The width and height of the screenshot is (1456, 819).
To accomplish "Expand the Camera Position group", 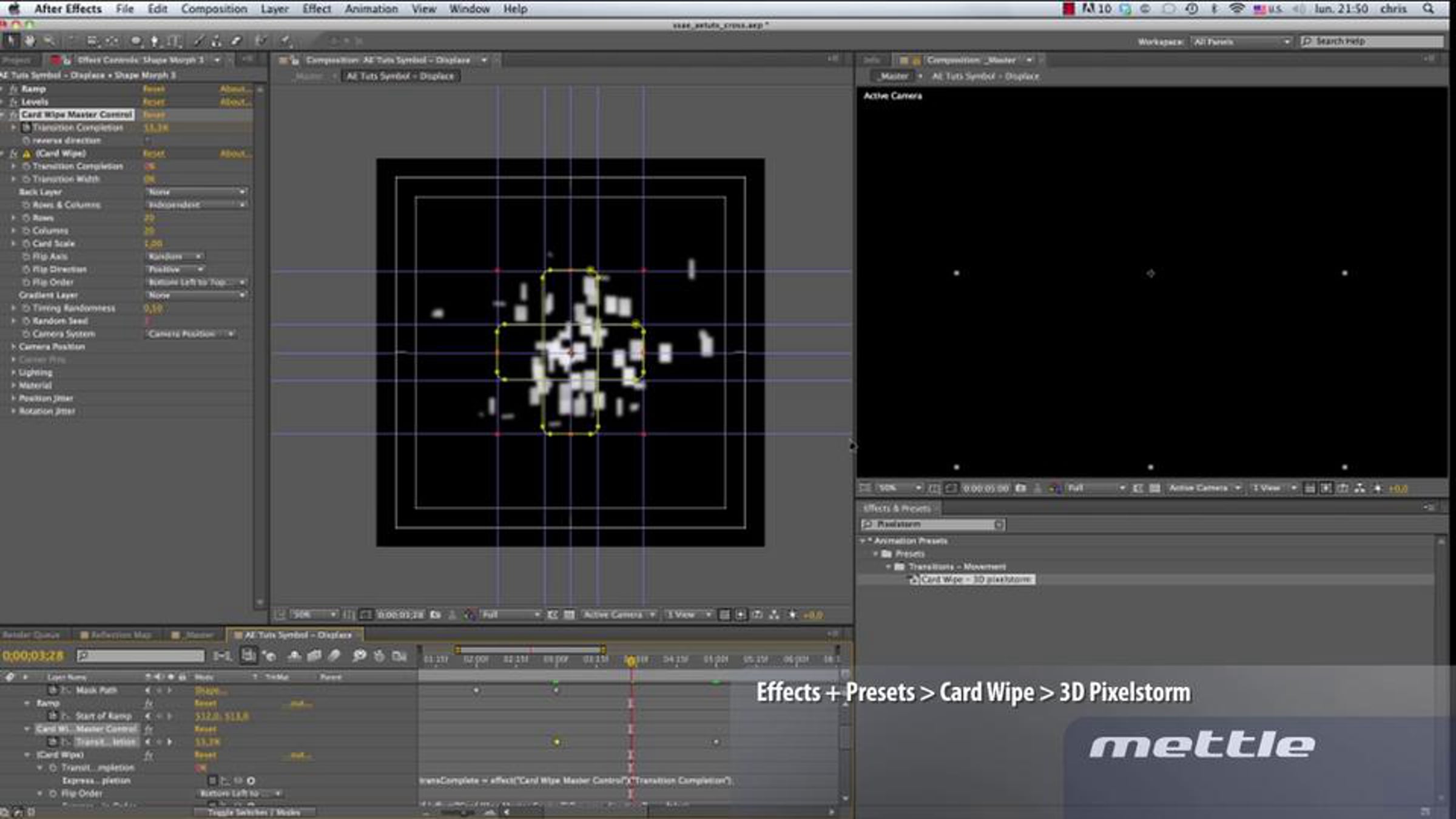I will pos(13,347).
